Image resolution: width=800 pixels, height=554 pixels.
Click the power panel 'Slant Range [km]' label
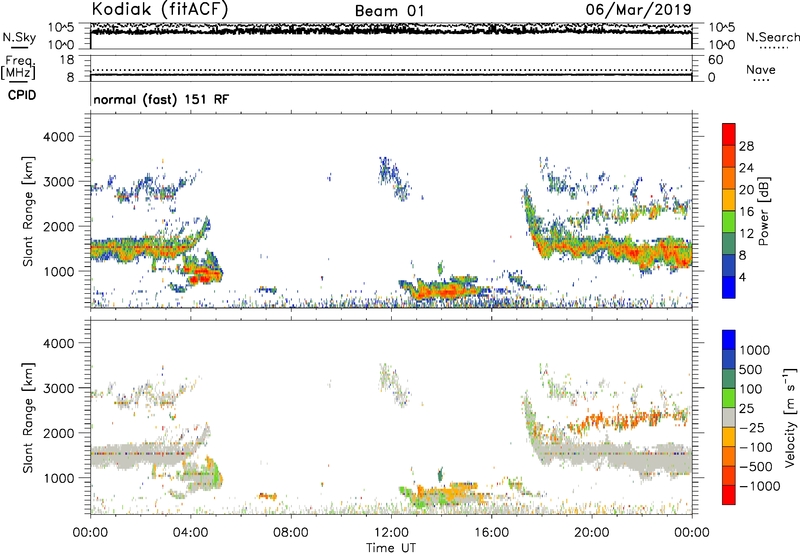tap(28, 211)
